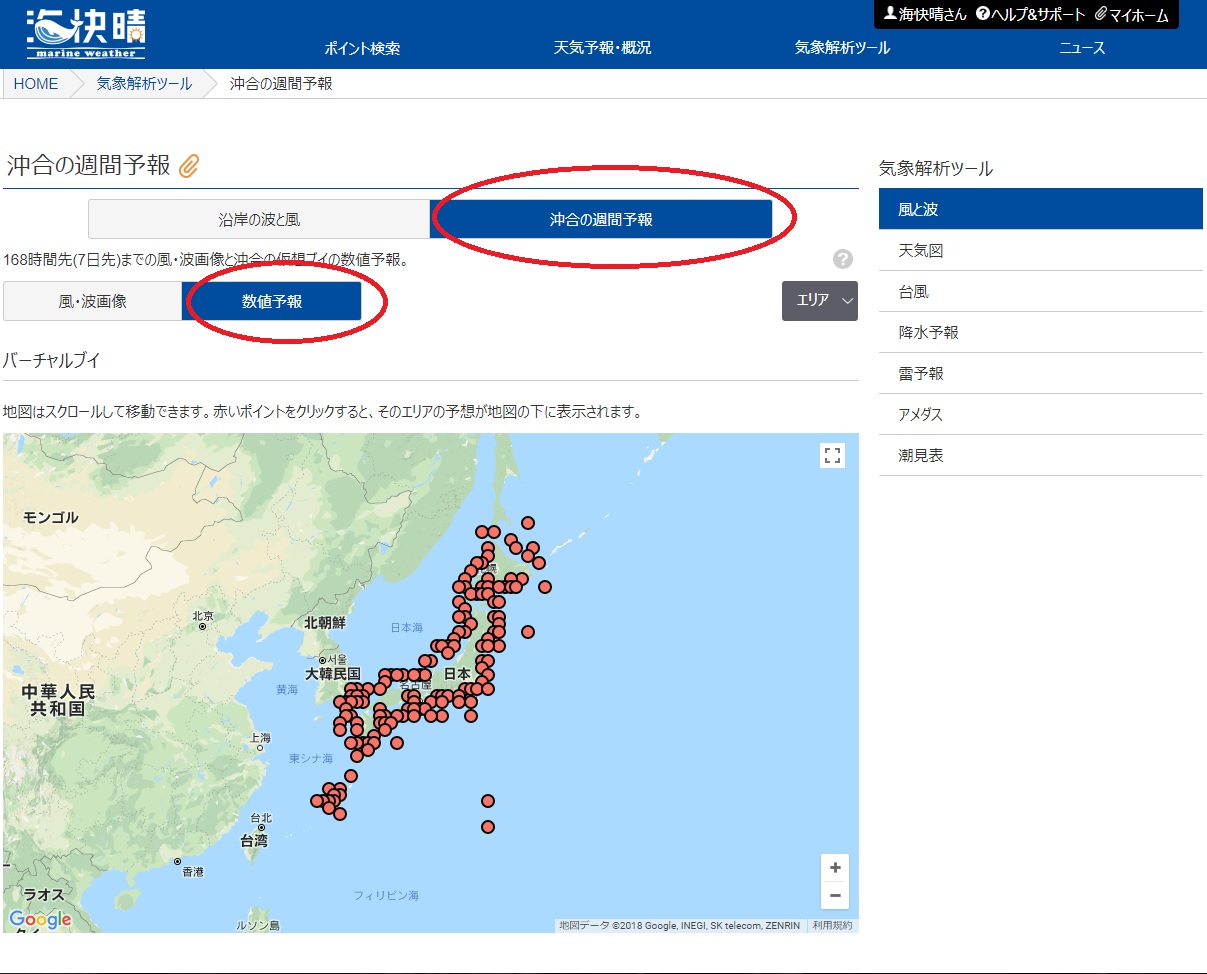Select the 数値予報 tab
This screenshot has width=1207, height=974.
click(x=271, y=301)
